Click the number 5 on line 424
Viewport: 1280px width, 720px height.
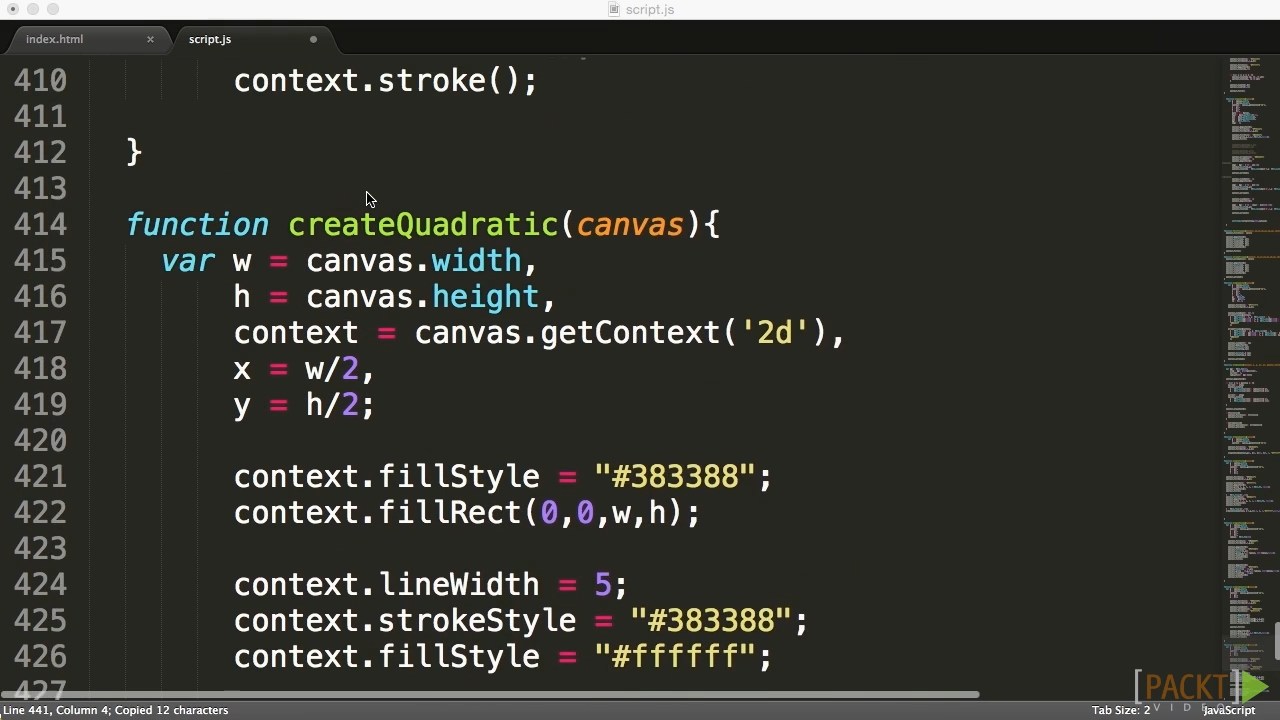603,584
